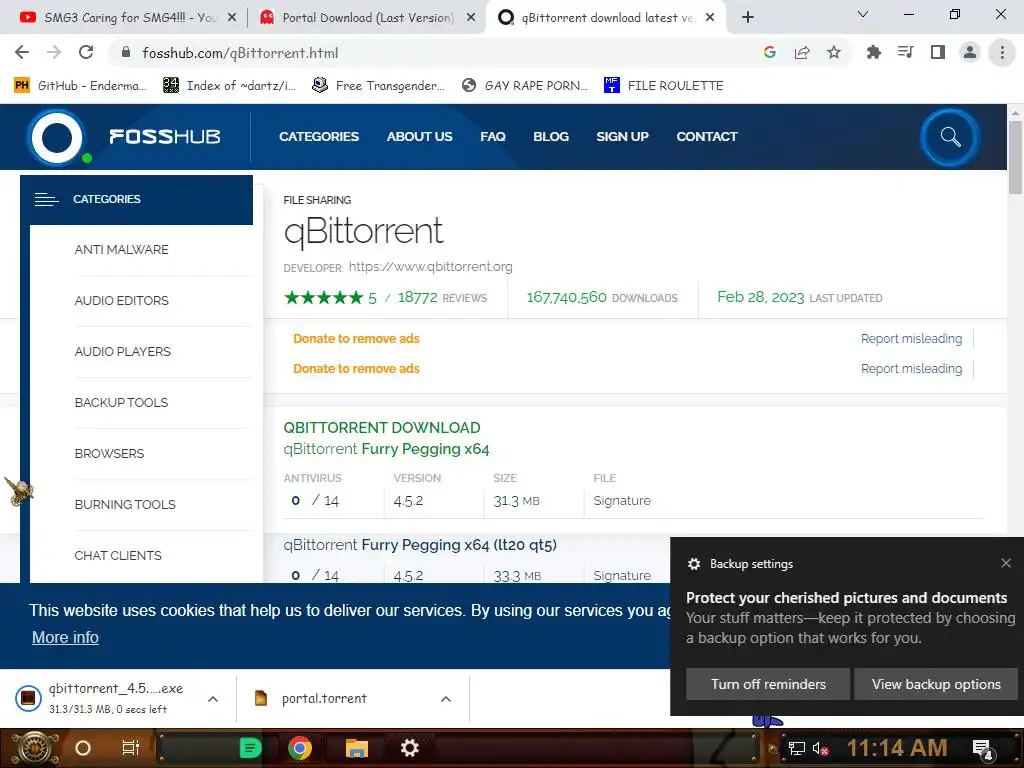
Task: Click the Backup settings gear icon
Action: click(694, 564)
